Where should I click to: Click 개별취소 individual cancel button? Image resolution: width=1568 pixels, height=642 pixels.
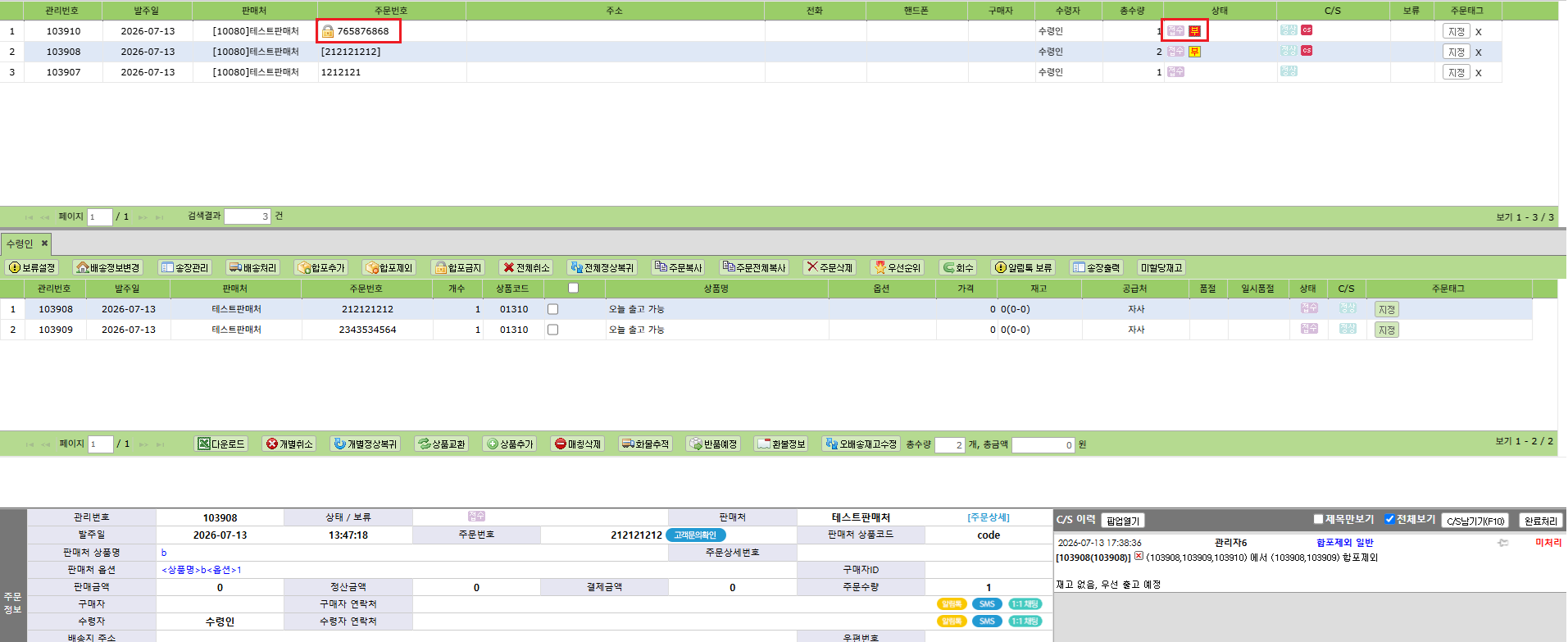(289, 444)
